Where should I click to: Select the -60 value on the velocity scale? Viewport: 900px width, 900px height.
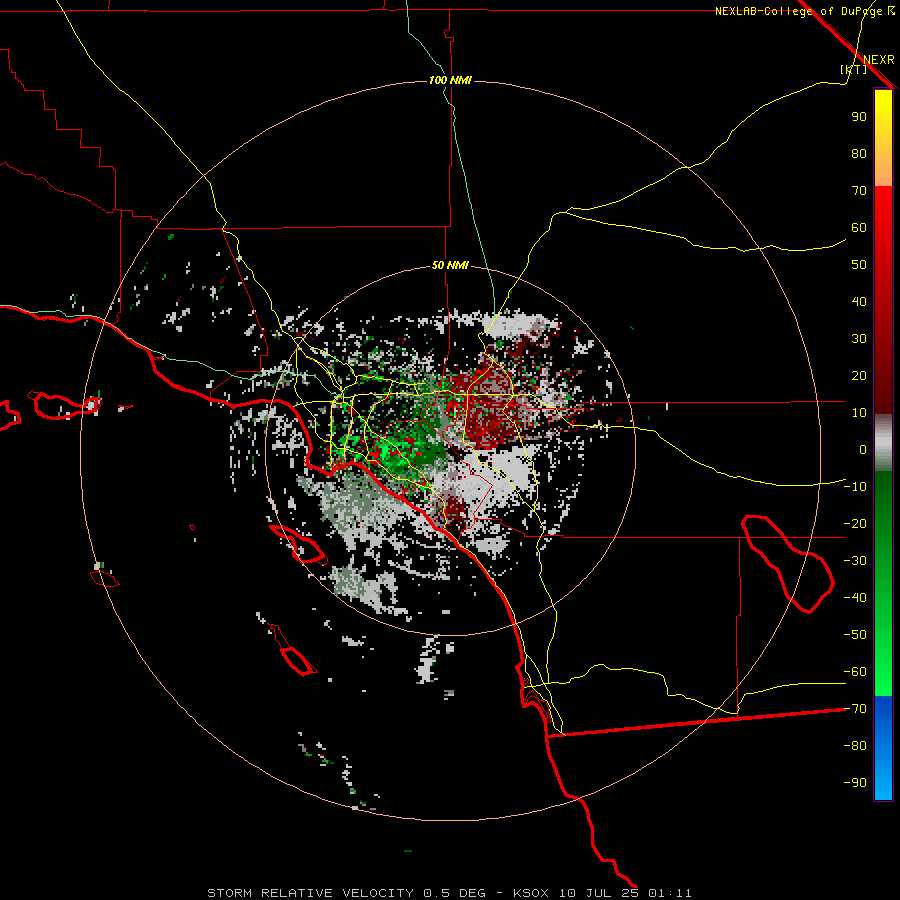pyautogui.click(x=855, y=672)
